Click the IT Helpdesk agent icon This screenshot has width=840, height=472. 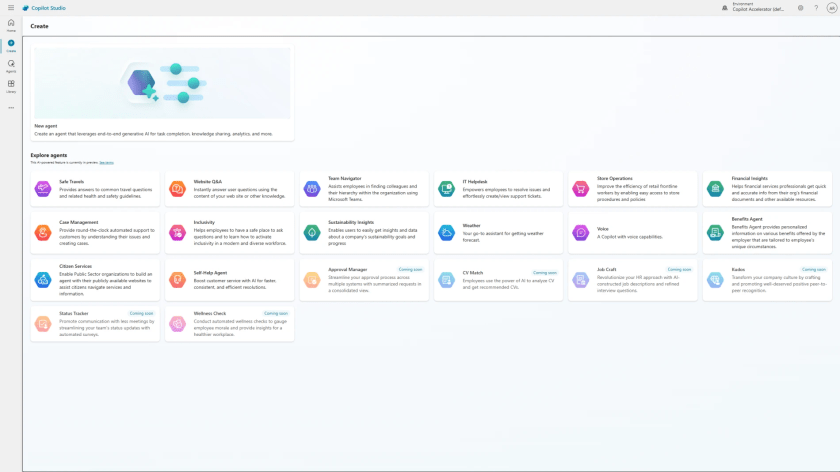tap(447, 188)
